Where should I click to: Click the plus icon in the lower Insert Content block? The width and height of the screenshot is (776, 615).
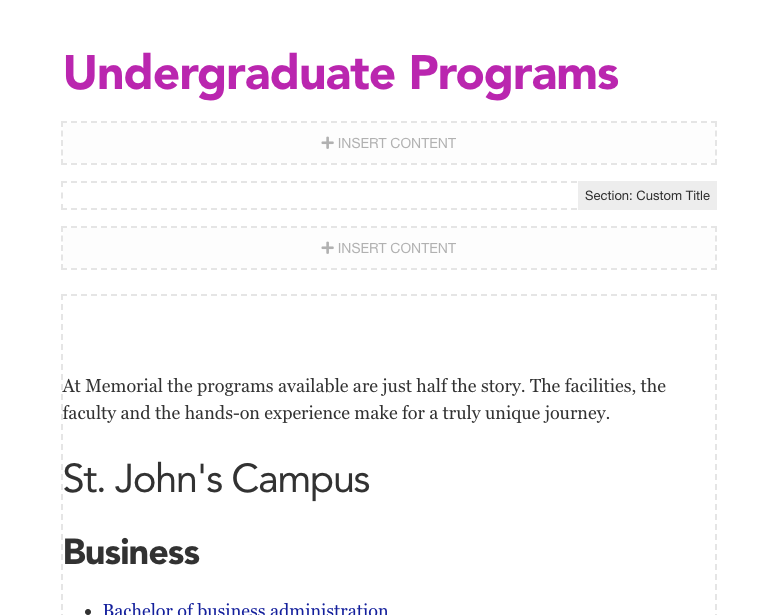click(327, 248)
